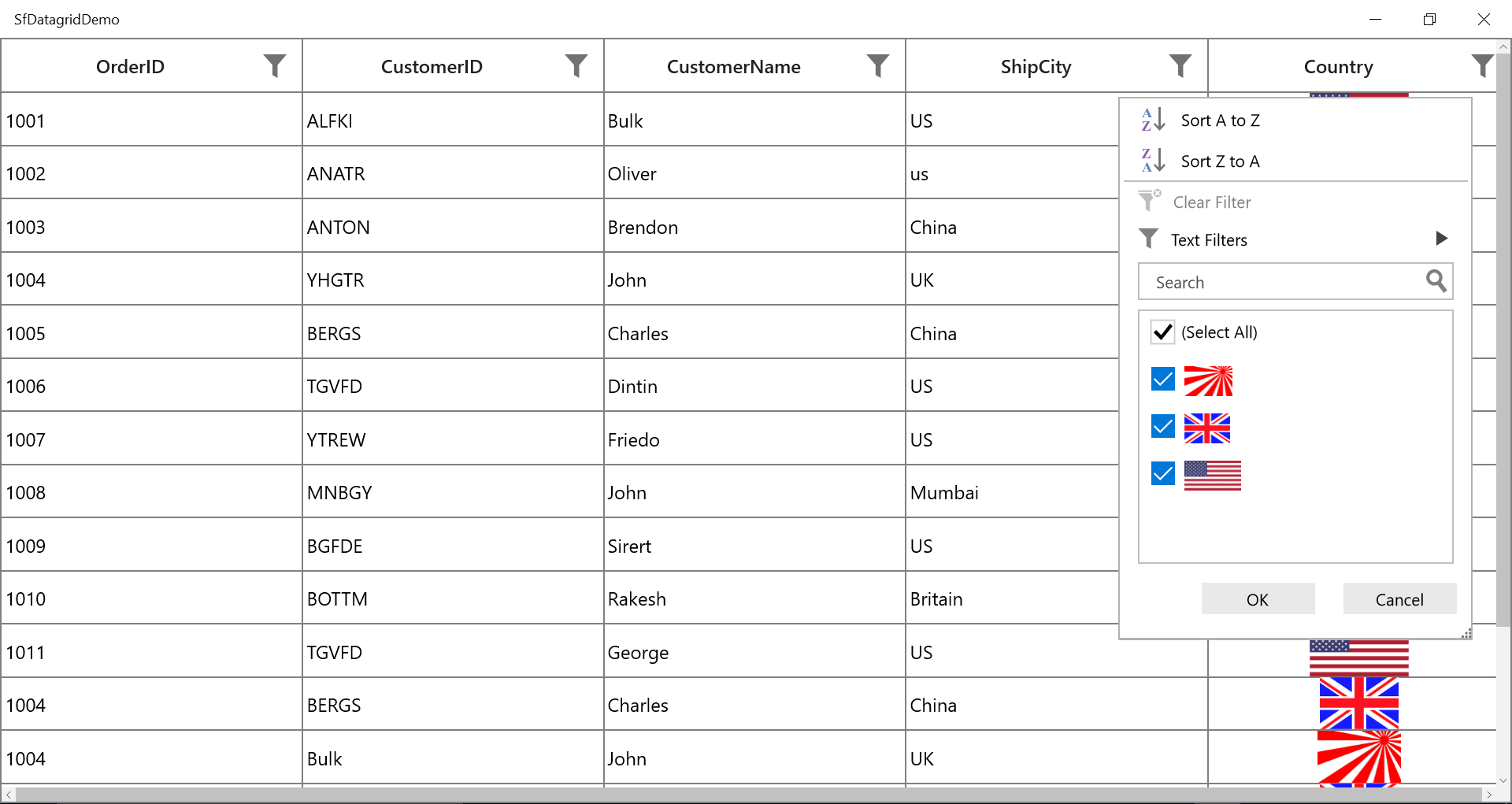Select the Sirert name cell
The width and height of the screenshot is (1512, 804).
coord(754,545)
